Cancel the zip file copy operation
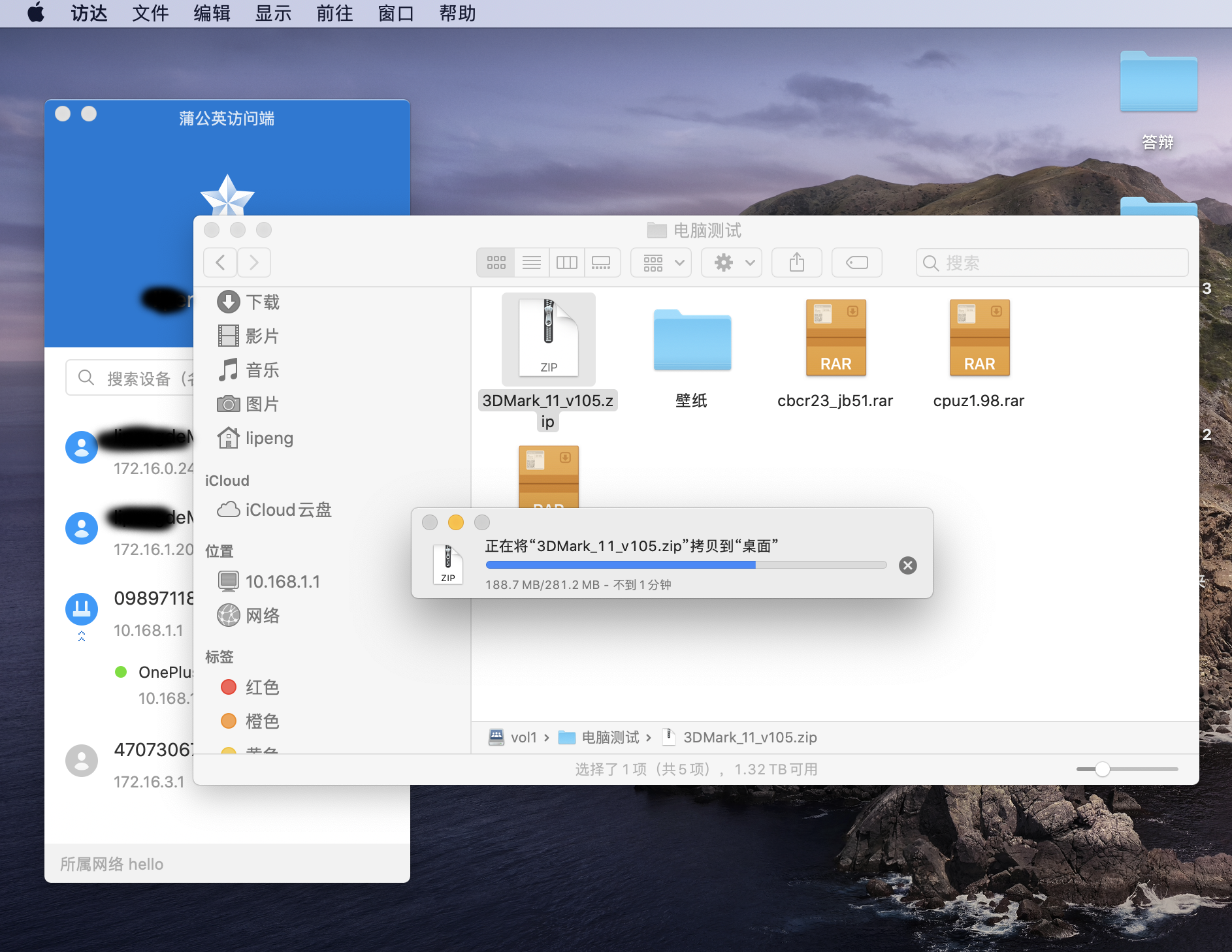1232x952 pixels. 907,565
